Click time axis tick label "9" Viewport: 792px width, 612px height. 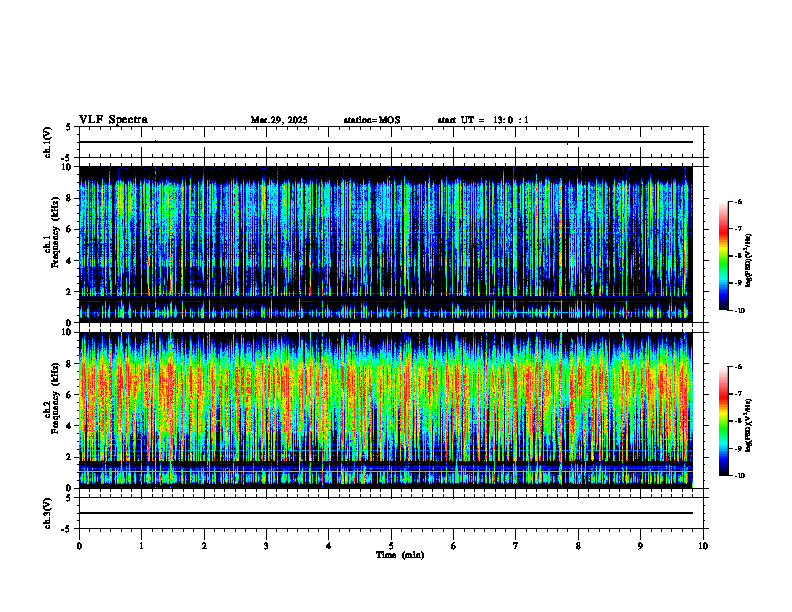640,546
